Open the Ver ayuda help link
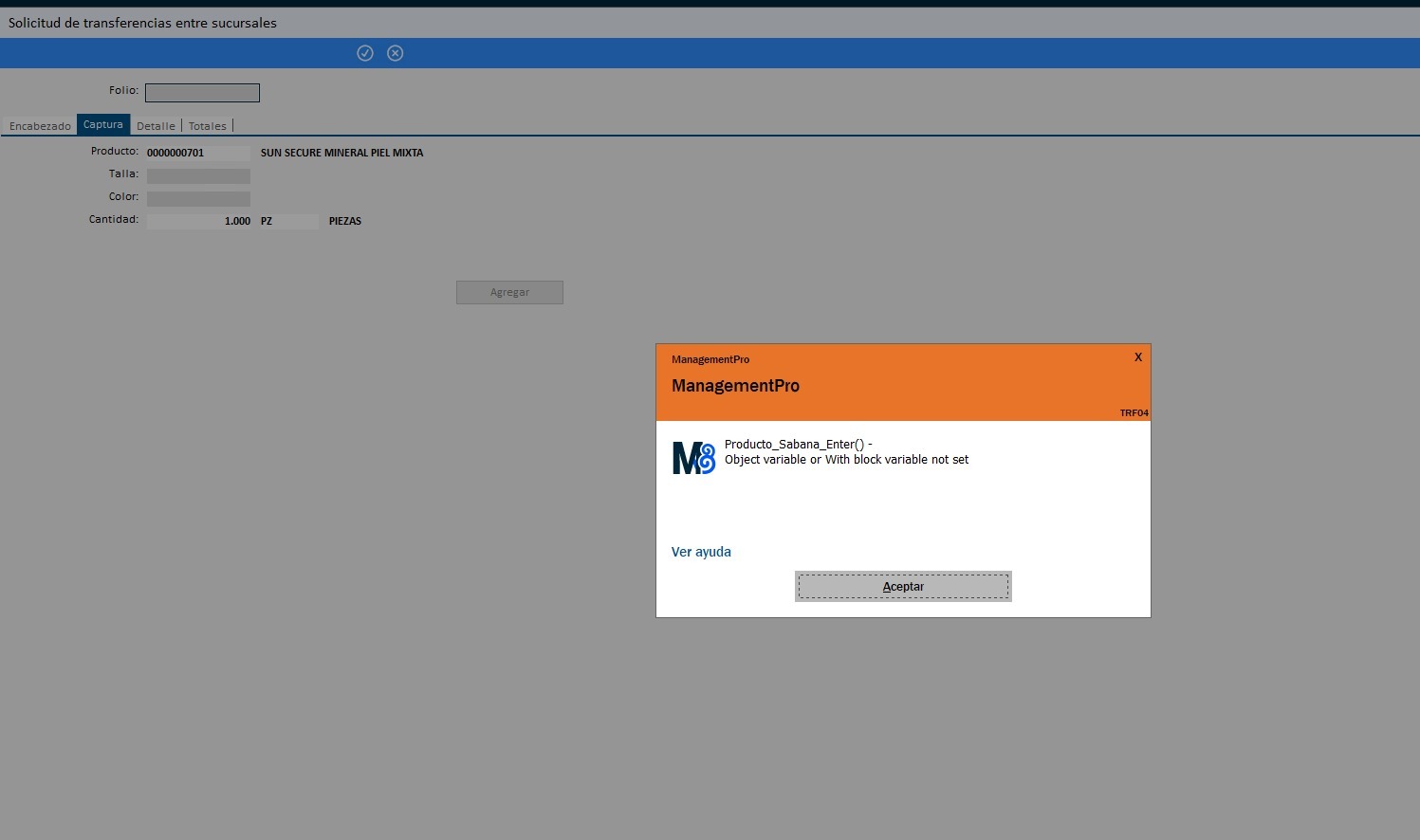The width and height of the screenshot is (1420, 840). [x=701, y=552]
